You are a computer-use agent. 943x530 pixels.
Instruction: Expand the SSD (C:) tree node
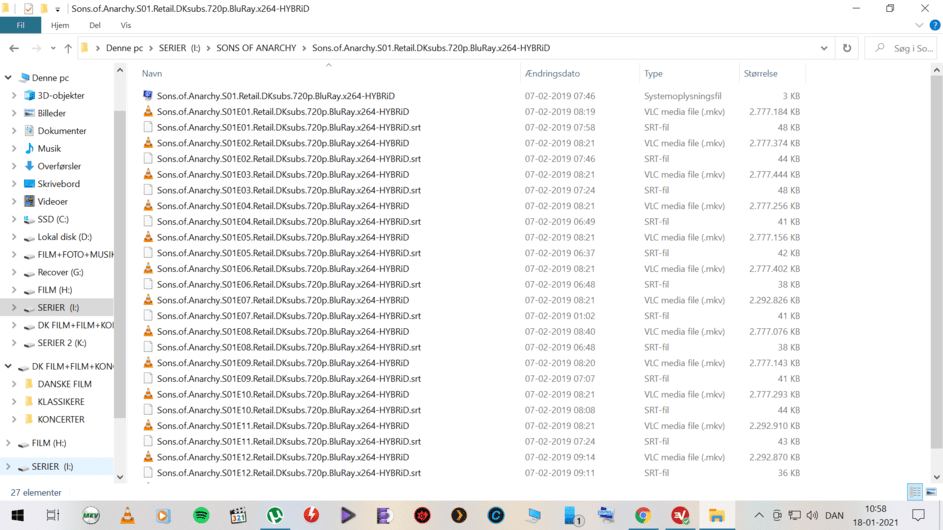tap(14, 220)
